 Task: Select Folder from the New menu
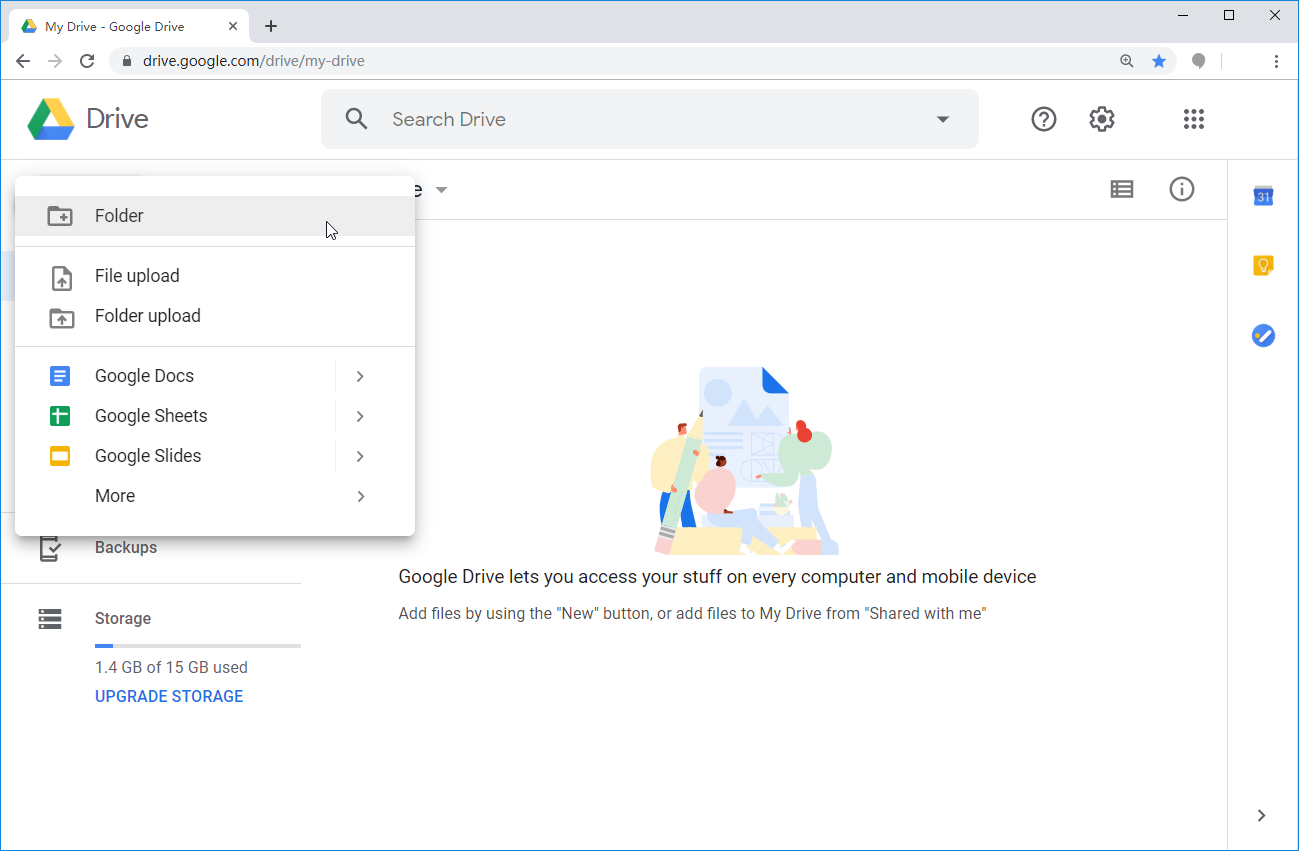[x=215, y=216]
